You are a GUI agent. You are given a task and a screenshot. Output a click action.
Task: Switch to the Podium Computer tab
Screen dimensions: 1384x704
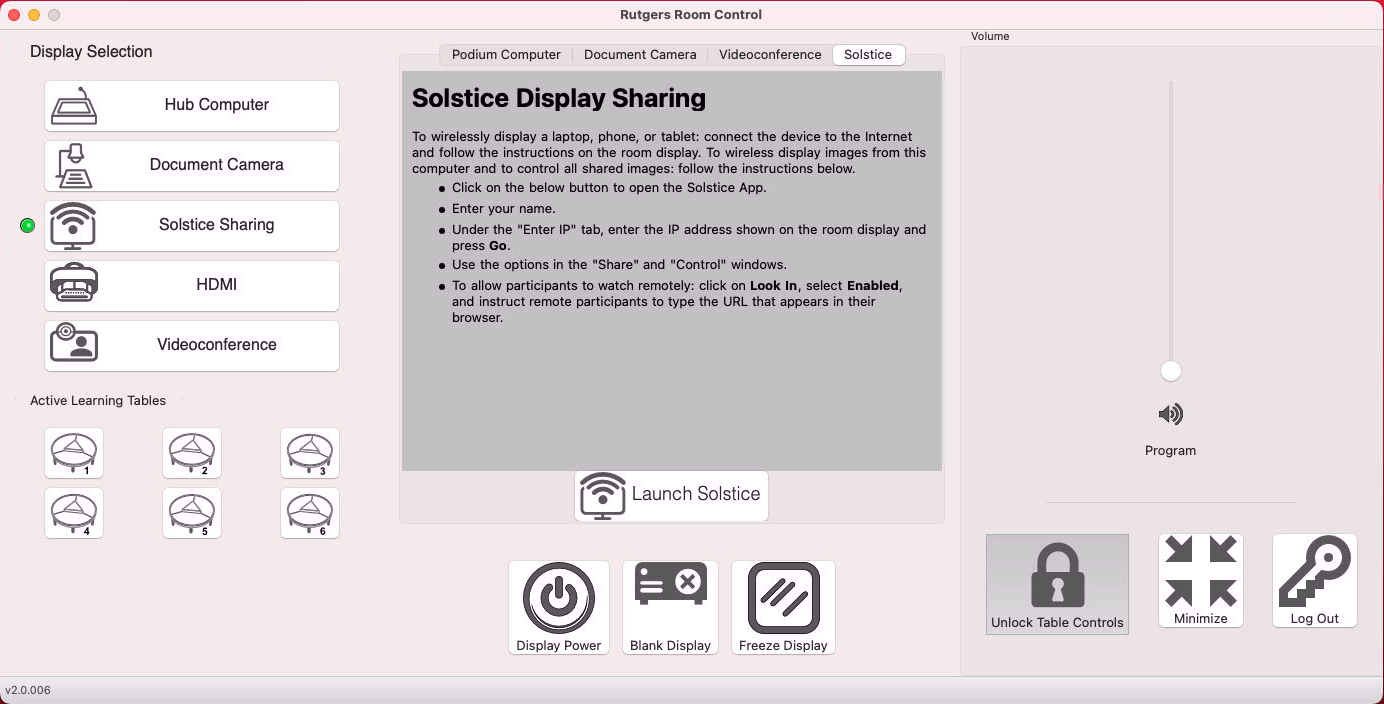pyautogui.click(x=505, y=55)
